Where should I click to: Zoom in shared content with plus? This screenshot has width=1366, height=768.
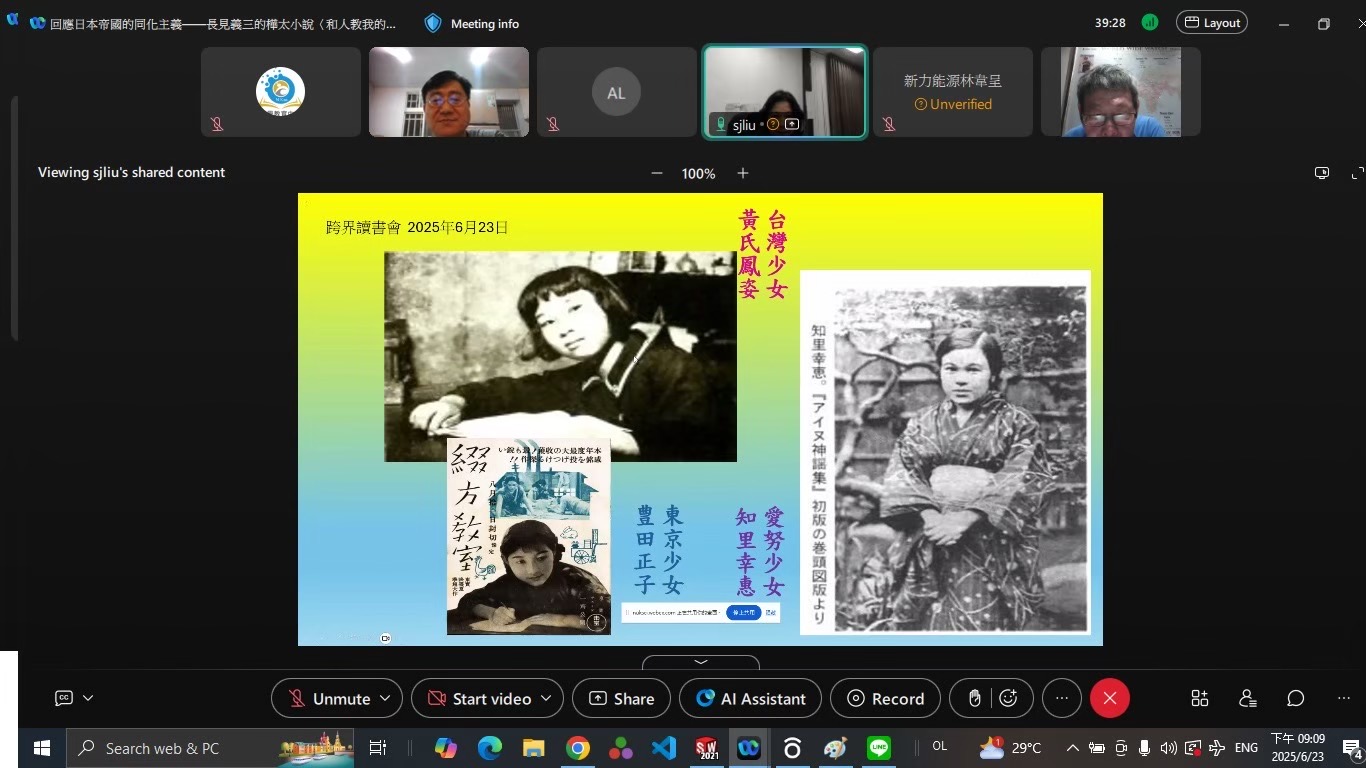point(743,173)
